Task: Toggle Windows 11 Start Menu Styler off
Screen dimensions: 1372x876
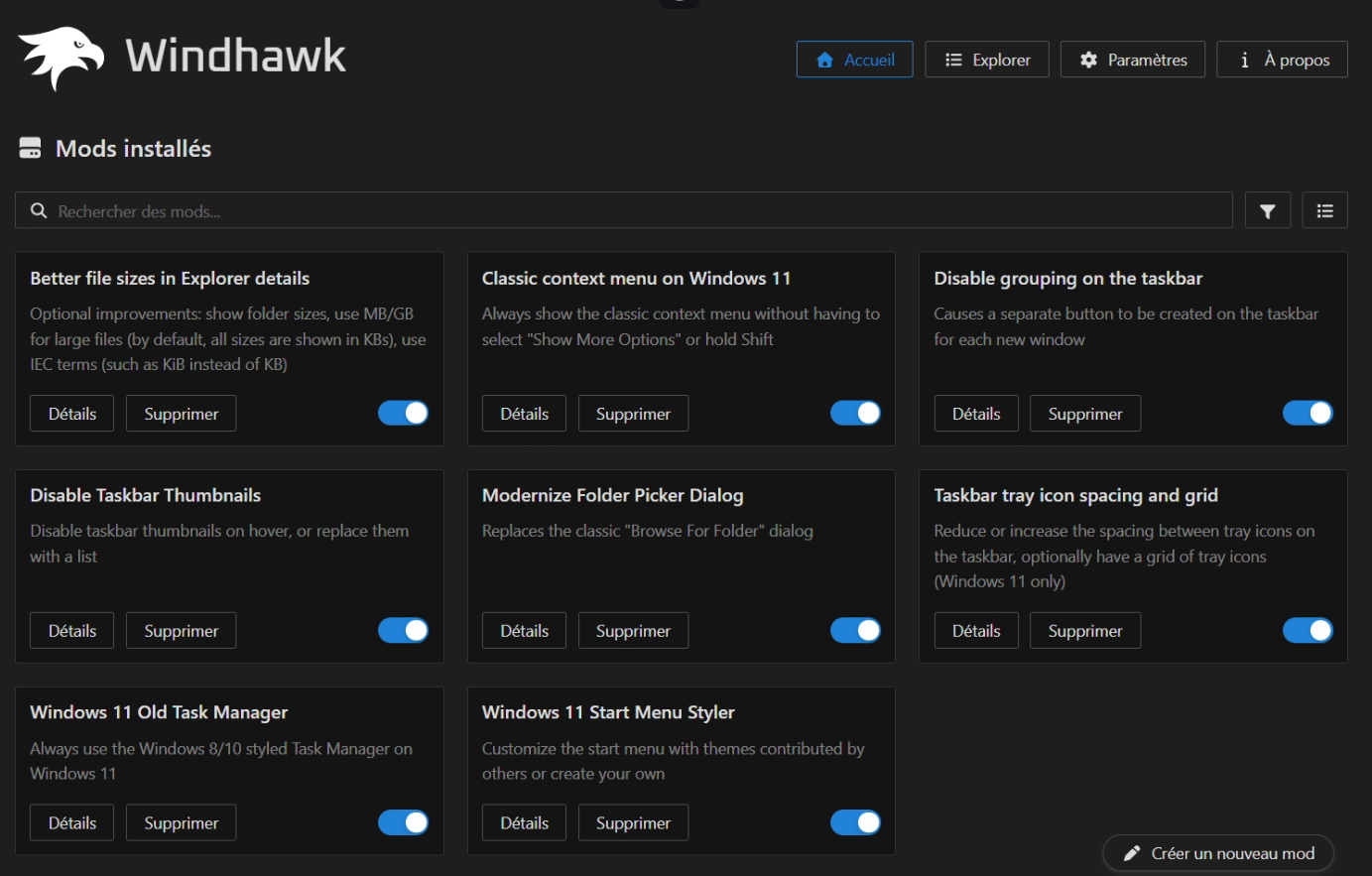Action: pyautogui.click(x=855, y=822)
